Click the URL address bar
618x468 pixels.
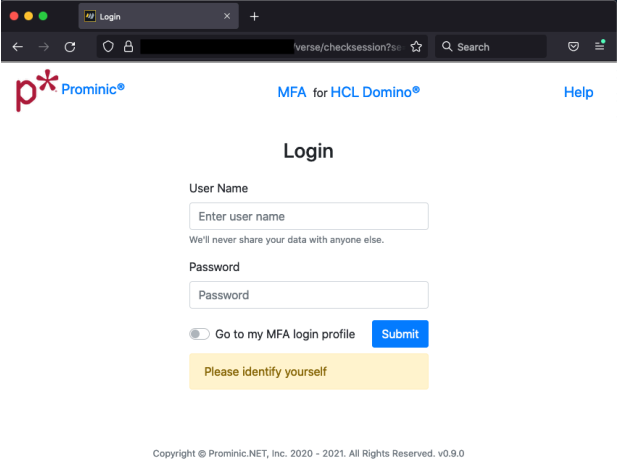point(262,47)
